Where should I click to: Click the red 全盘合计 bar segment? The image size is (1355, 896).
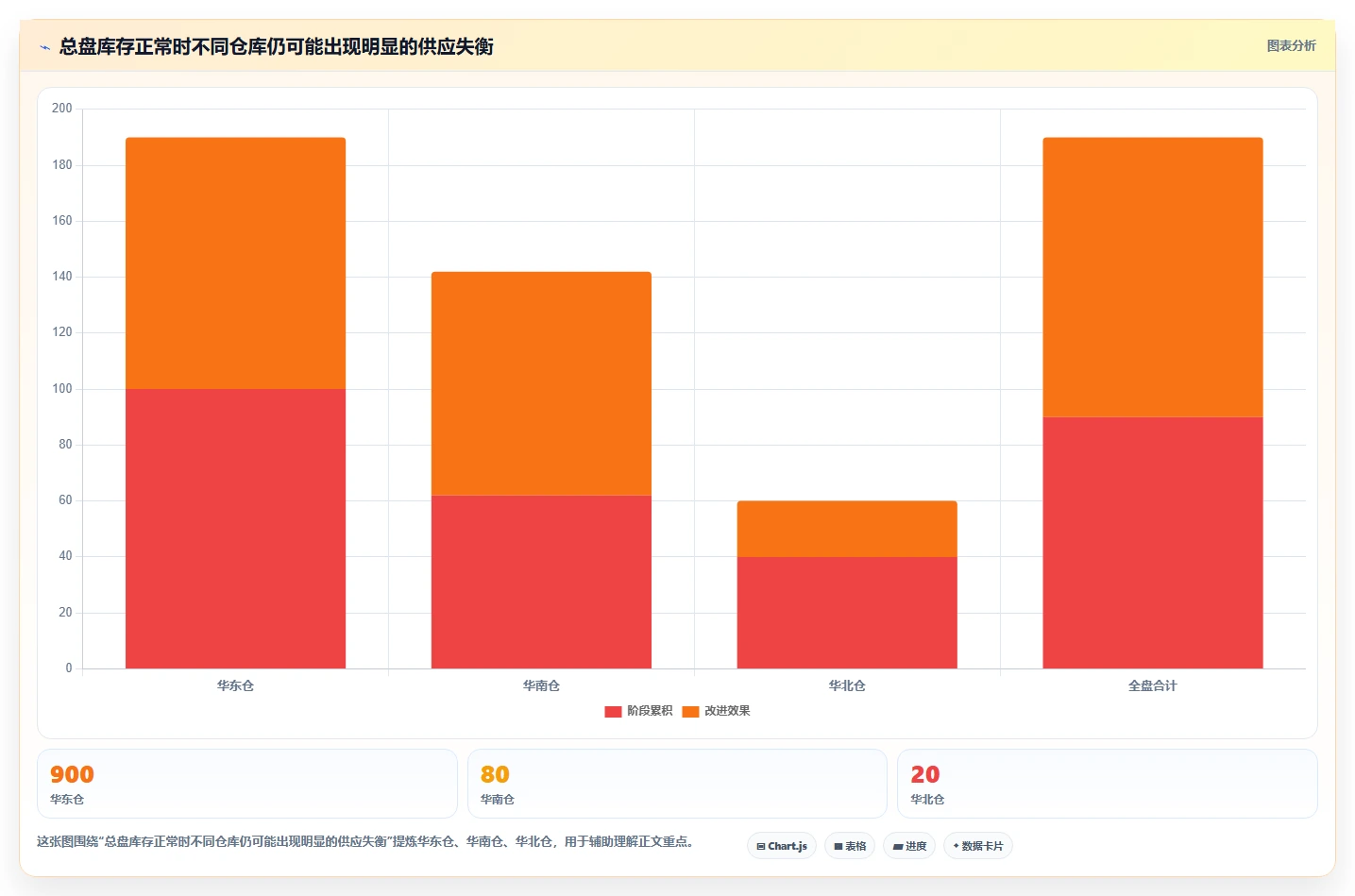(x=1153, y=543)
